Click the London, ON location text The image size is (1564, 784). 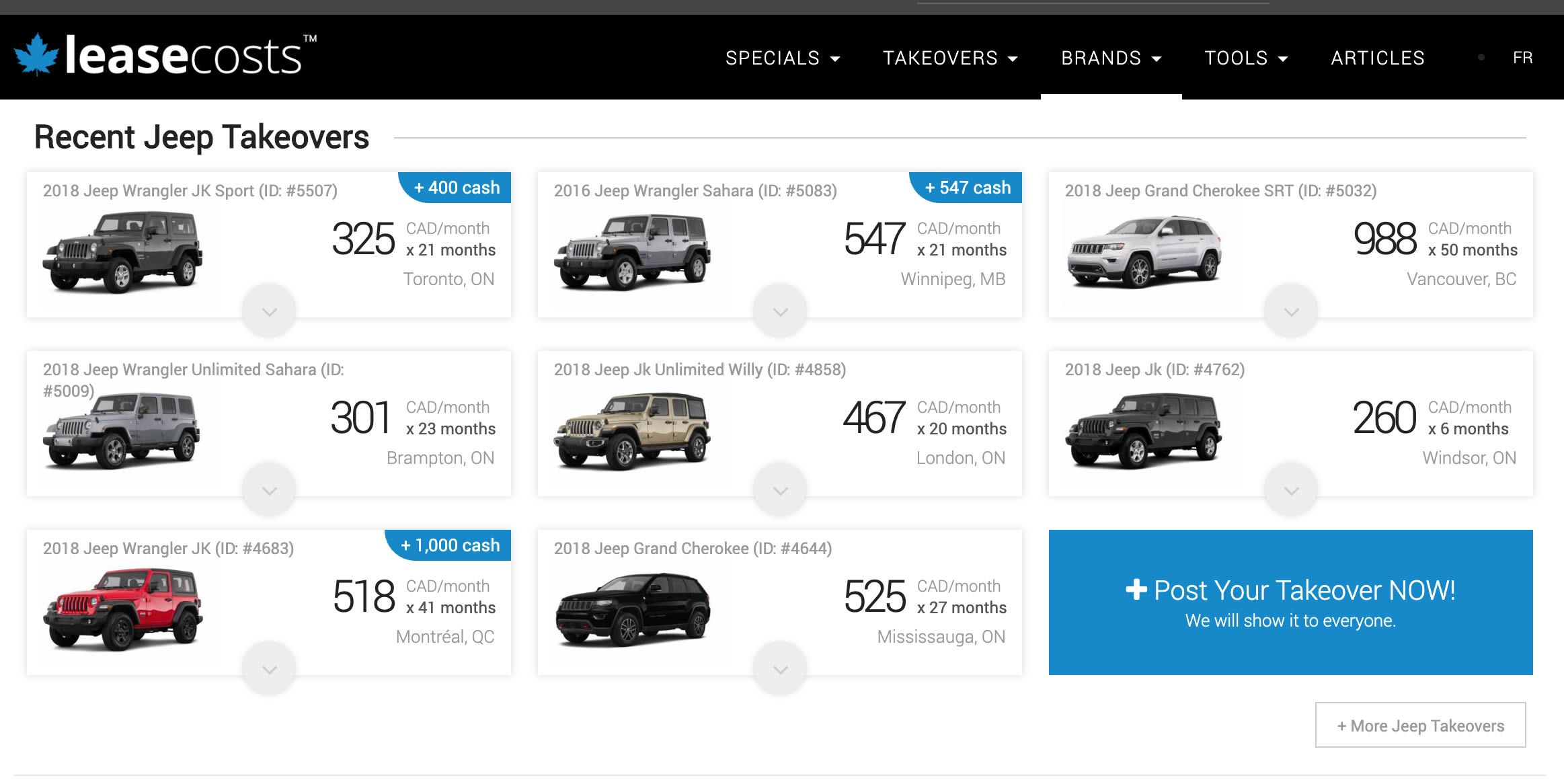[x=961, y=458]
